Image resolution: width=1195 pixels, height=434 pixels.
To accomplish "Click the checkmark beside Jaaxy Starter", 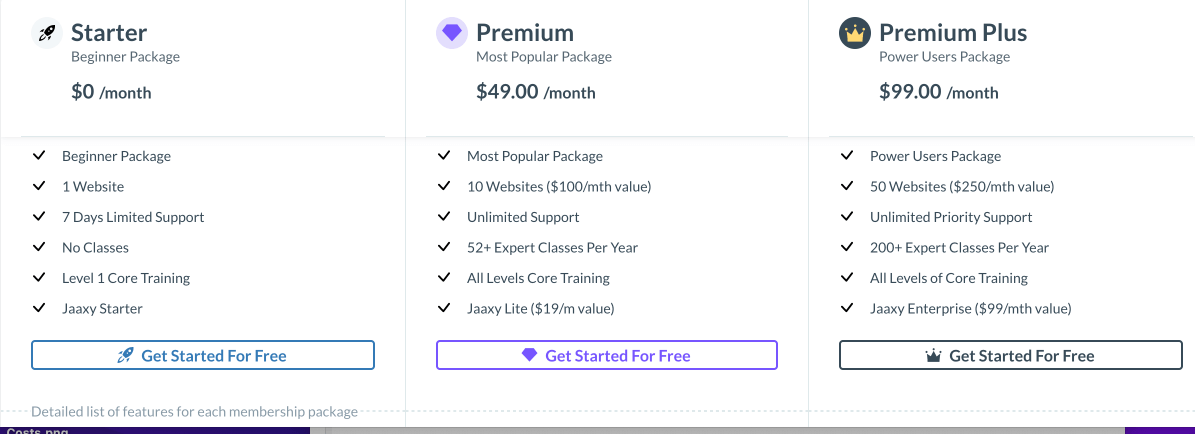I will pos(39,308).
